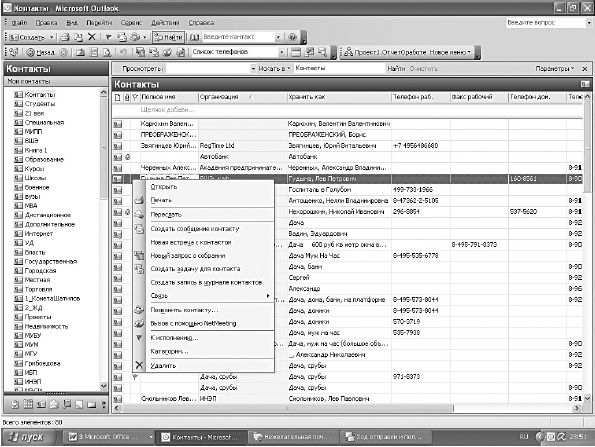
Task: Click the Хранить как column header
Action: pyautogui.click(x=339, y=97)
